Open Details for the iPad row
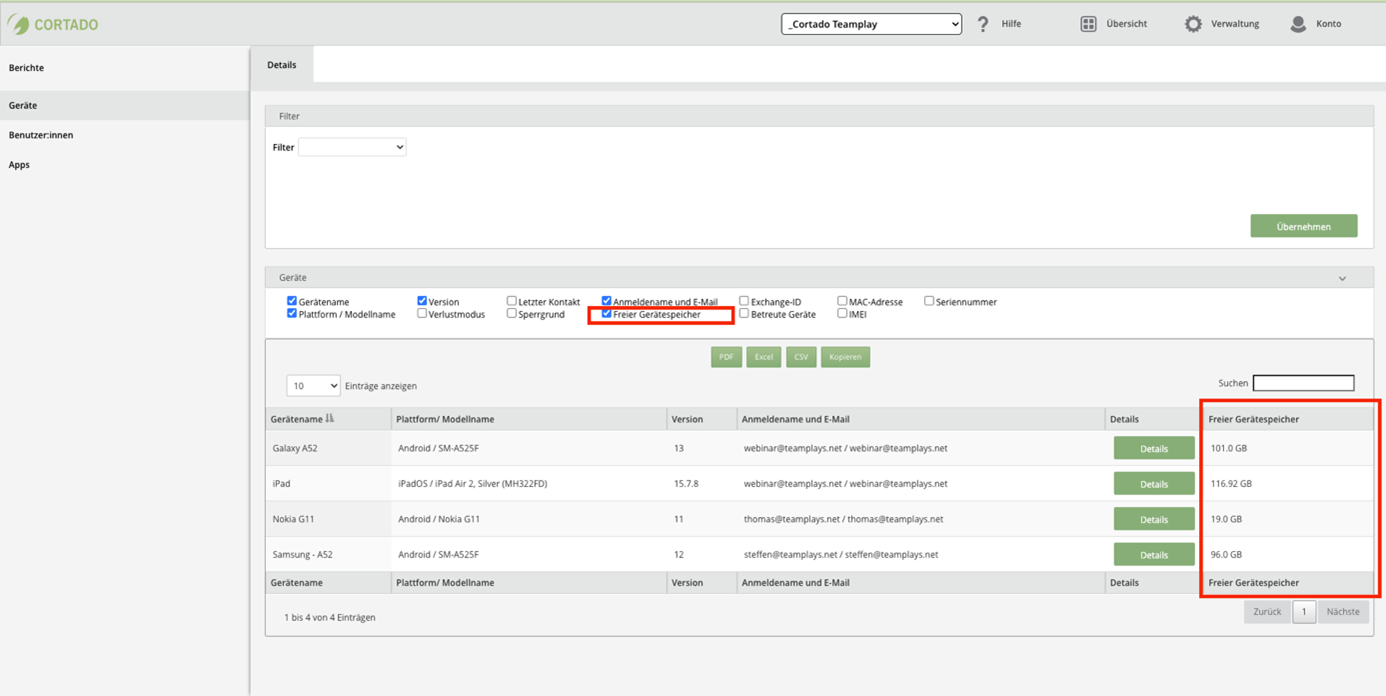 [1153, 484]
